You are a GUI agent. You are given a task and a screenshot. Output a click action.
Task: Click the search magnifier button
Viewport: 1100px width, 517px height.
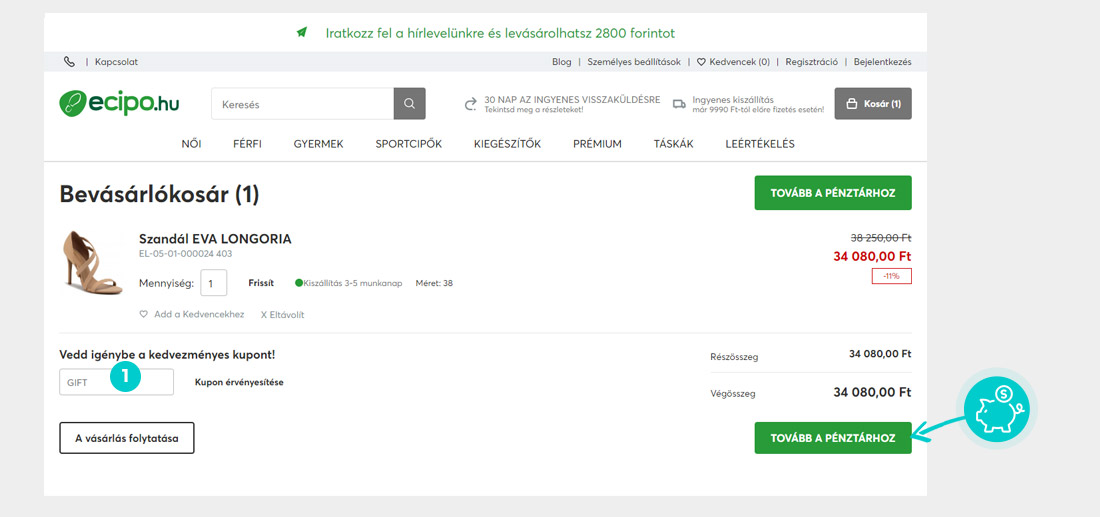pyautogui.click(x=410, y=104)
